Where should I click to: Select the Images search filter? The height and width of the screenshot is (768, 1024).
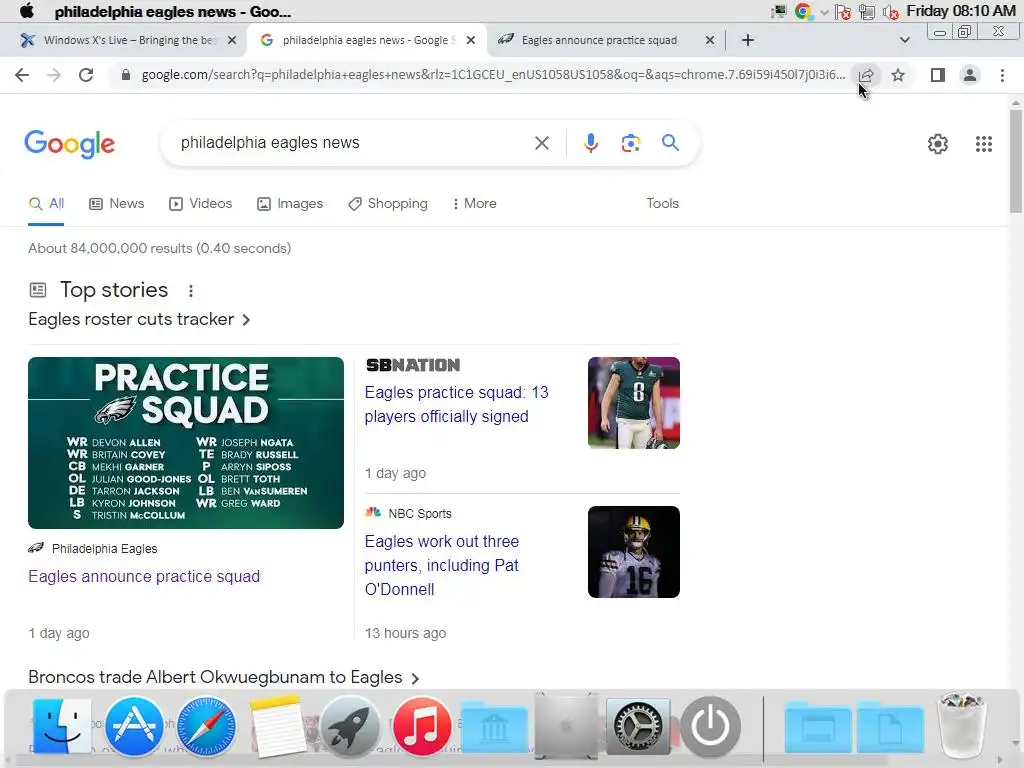290,204
